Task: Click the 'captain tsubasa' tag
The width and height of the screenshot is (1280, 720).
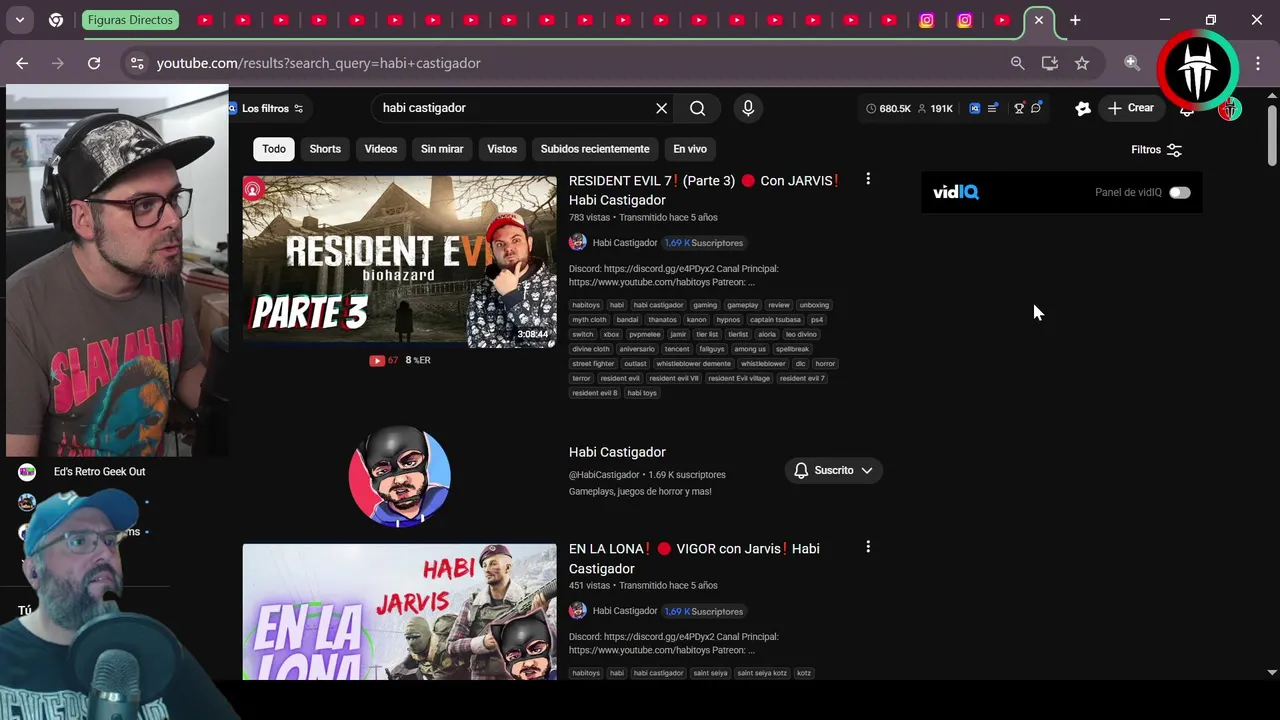Action: click(776, 320)
